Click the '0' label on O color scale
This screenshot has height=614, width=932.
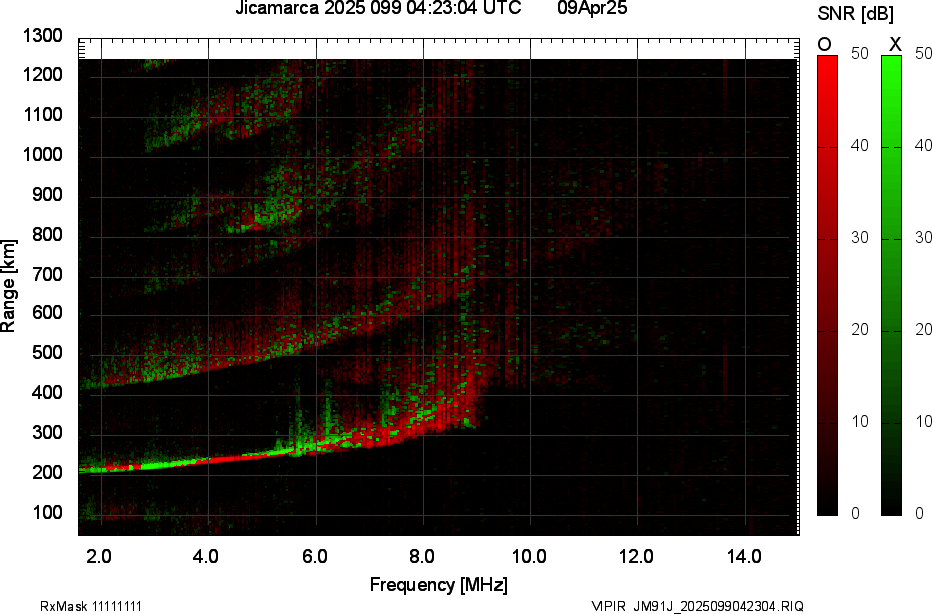pyautogui.click(x=855, y=513)
